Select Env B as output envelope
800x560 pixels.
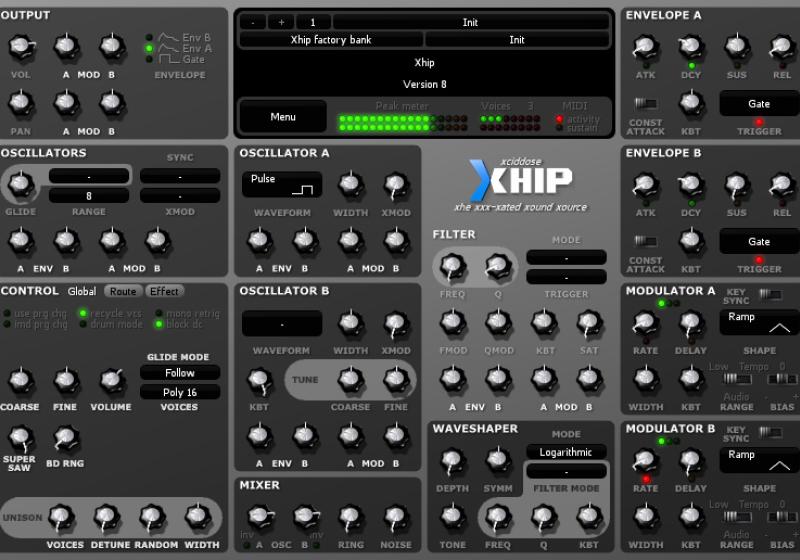pos(150,37)
